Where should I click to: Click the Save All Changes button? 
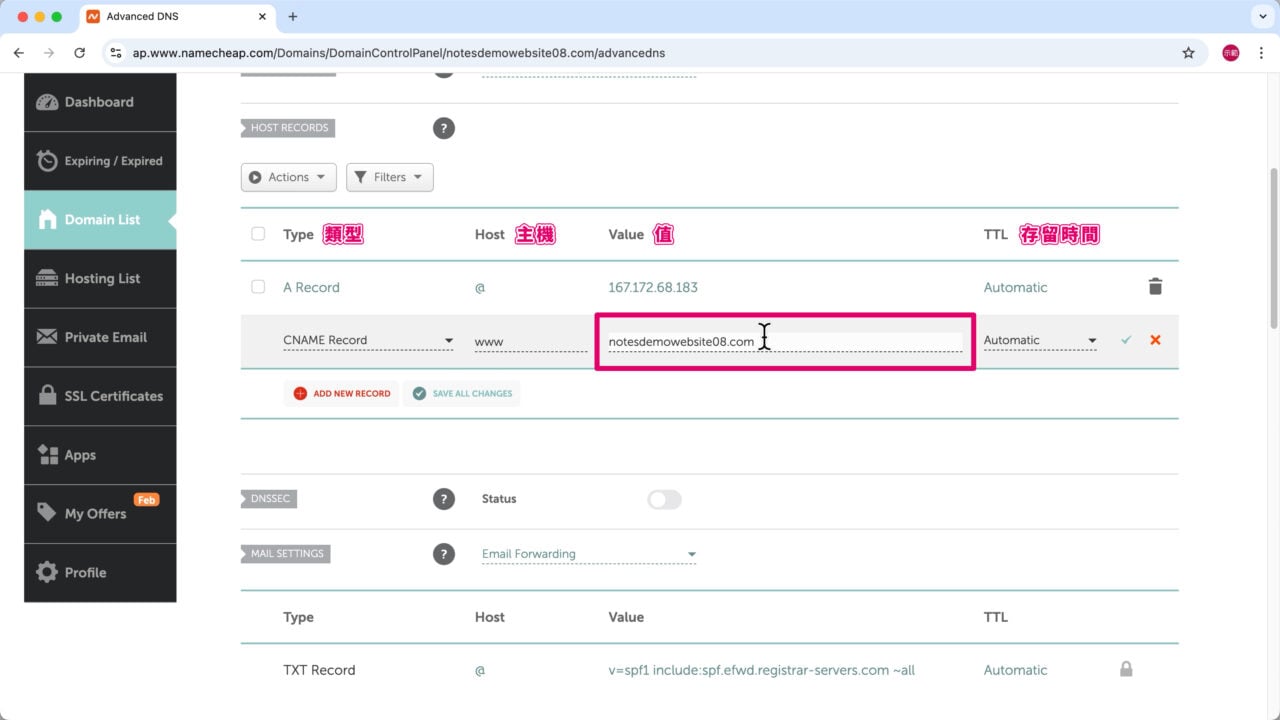(x=462, y=394)
